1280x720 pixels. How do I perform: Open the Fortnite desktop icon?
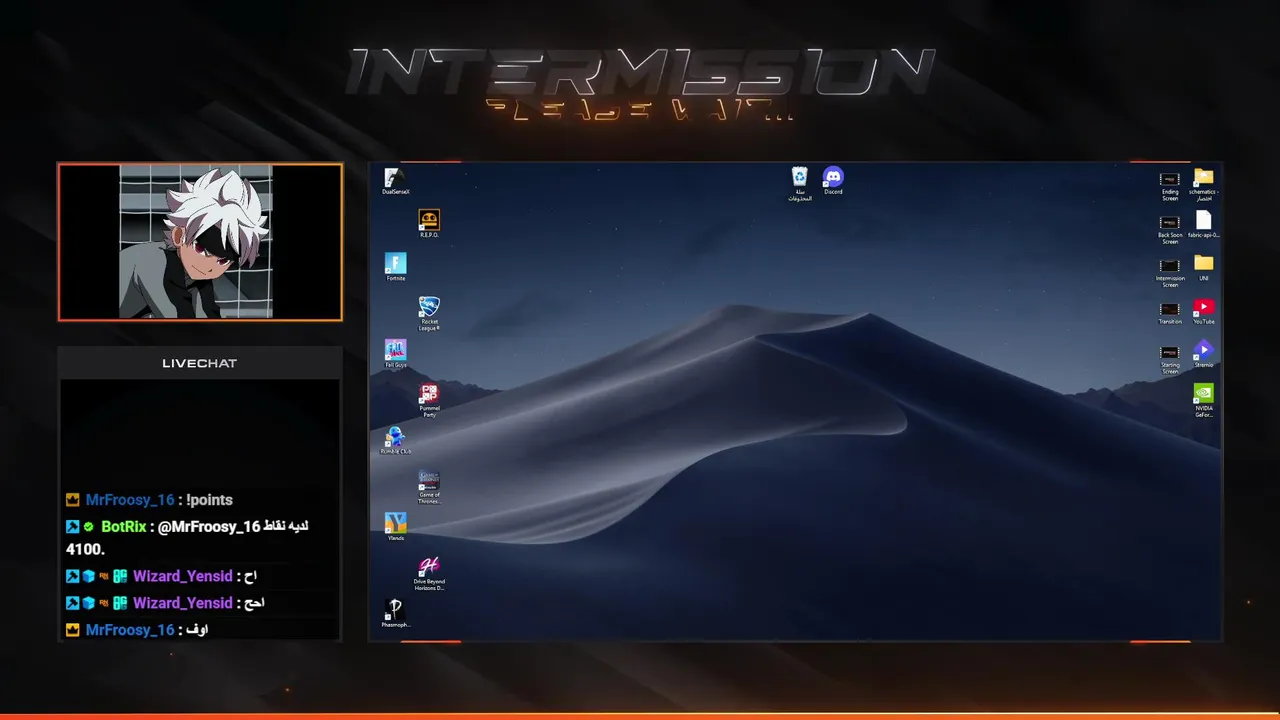(x=395, y=267)
